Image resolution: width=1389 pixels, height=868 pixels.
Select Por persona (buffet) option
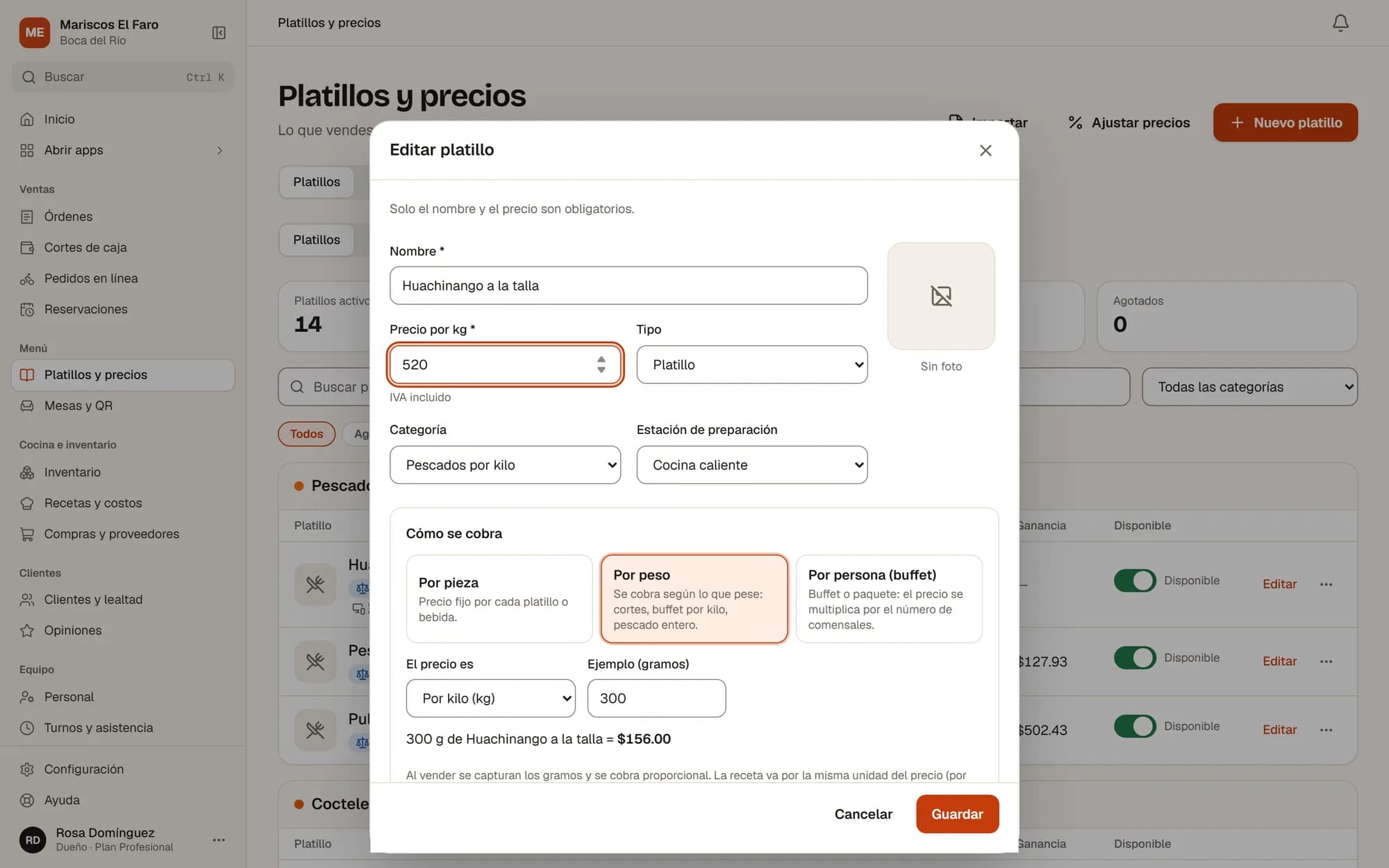[889, 599]
